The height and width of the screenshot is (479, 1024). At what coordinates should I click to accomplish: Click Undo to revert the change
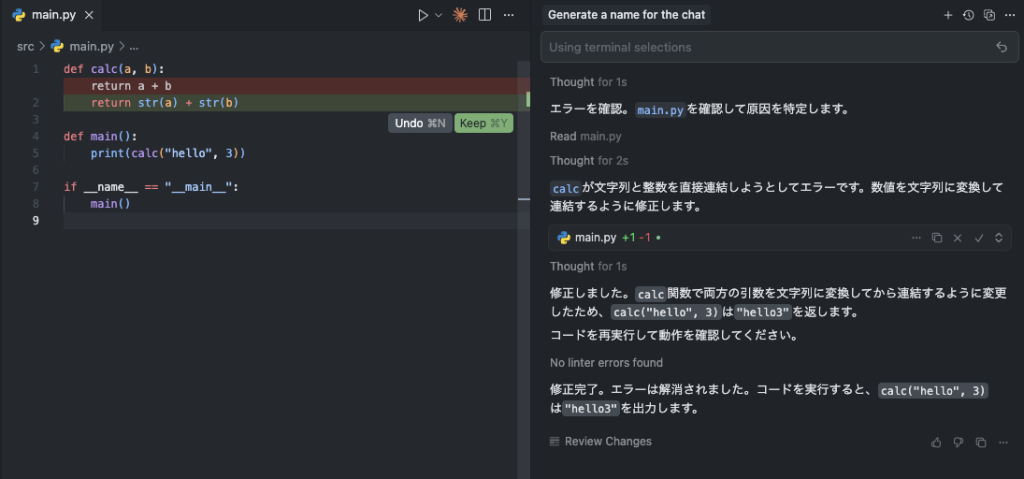tap(419, 123)
